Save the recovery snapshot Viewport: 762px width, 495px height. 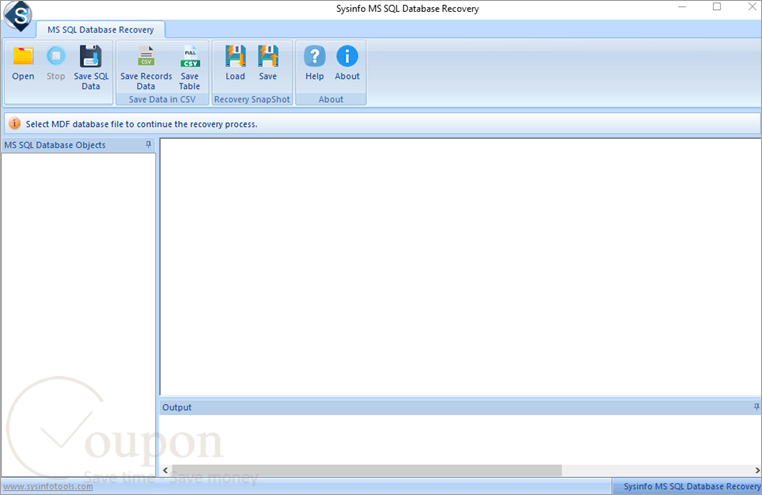pyautogui.click(x=268, y=63)
